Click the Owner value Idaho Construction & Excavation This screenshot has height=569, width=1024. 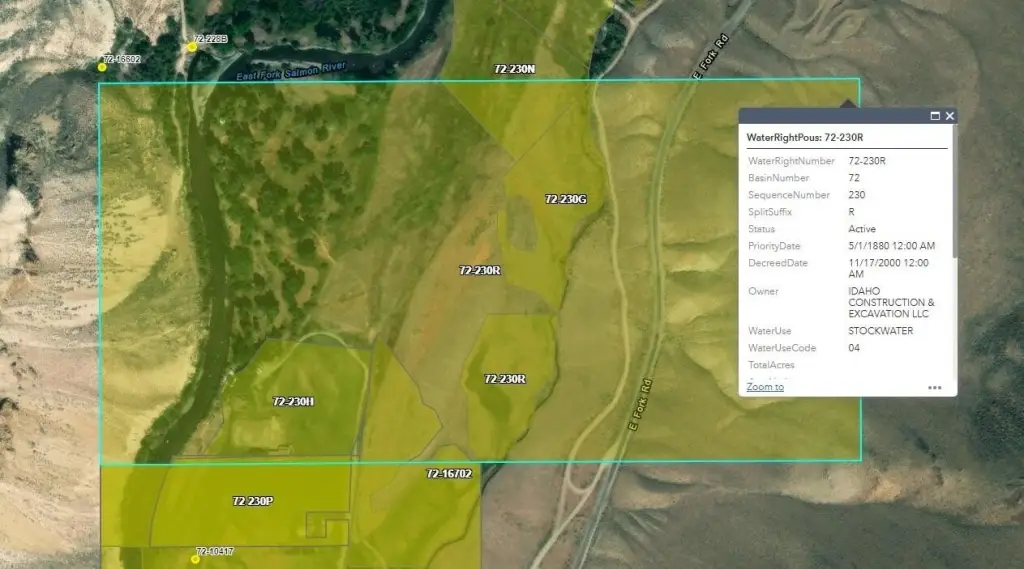[x=891, y=302]
